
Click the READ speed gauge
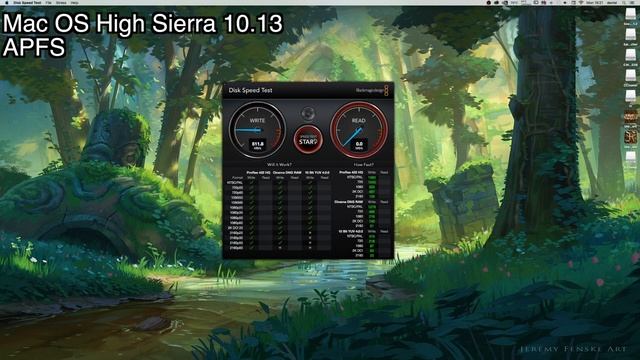(x=359, y=130)
